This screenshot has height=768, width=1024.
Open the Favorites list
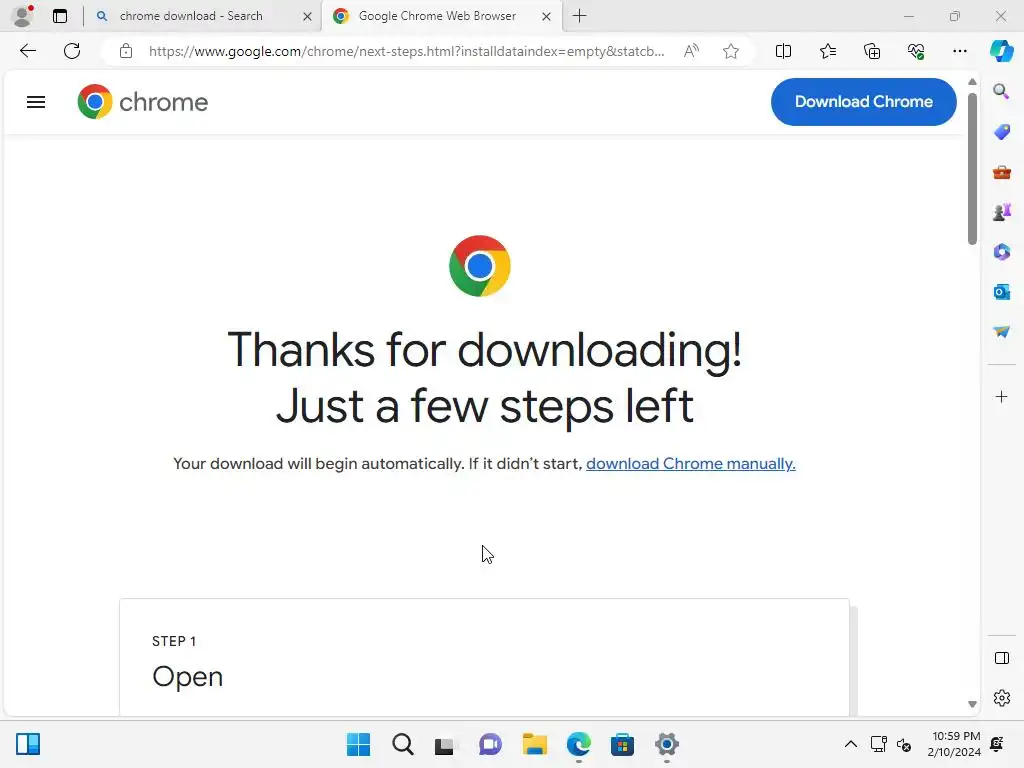click(827, 51)
